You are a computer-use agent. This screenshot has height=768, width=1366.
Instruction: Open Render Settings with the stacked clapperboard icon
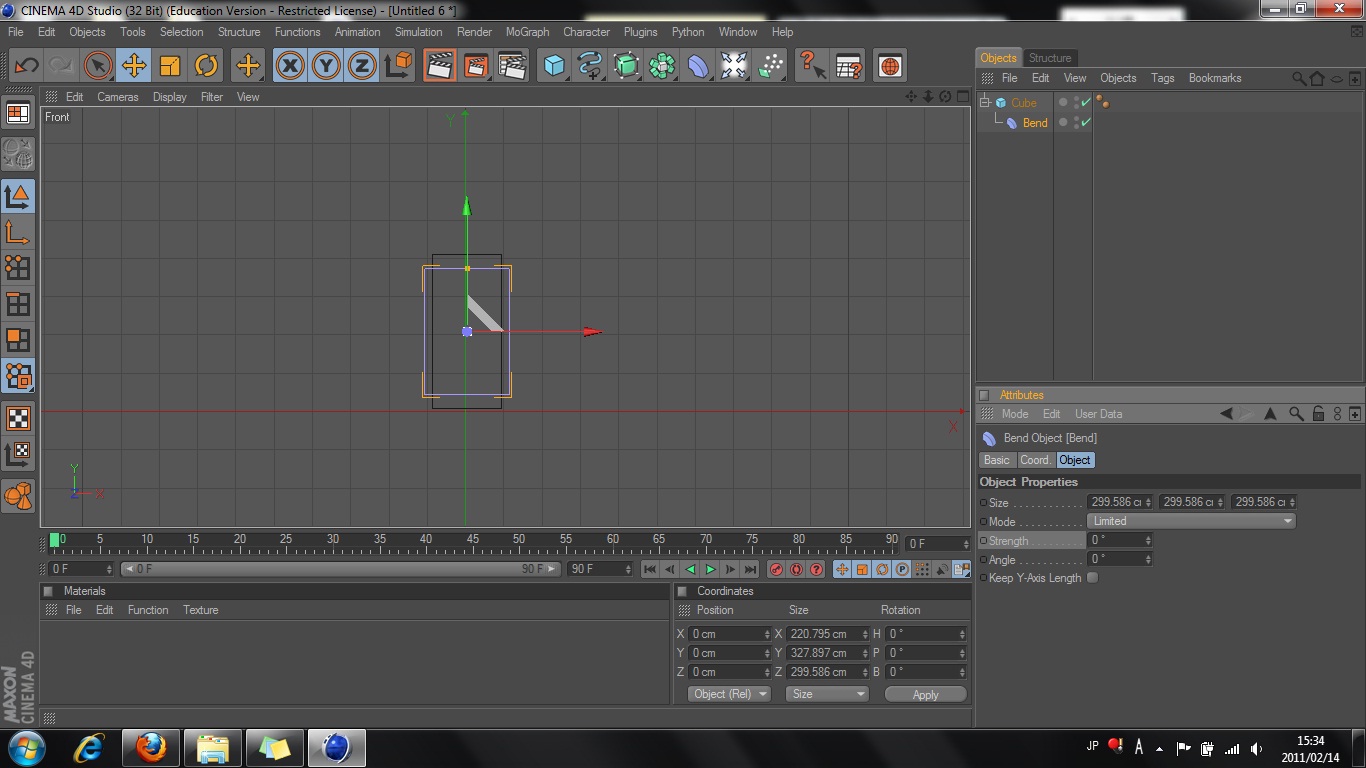512,66
